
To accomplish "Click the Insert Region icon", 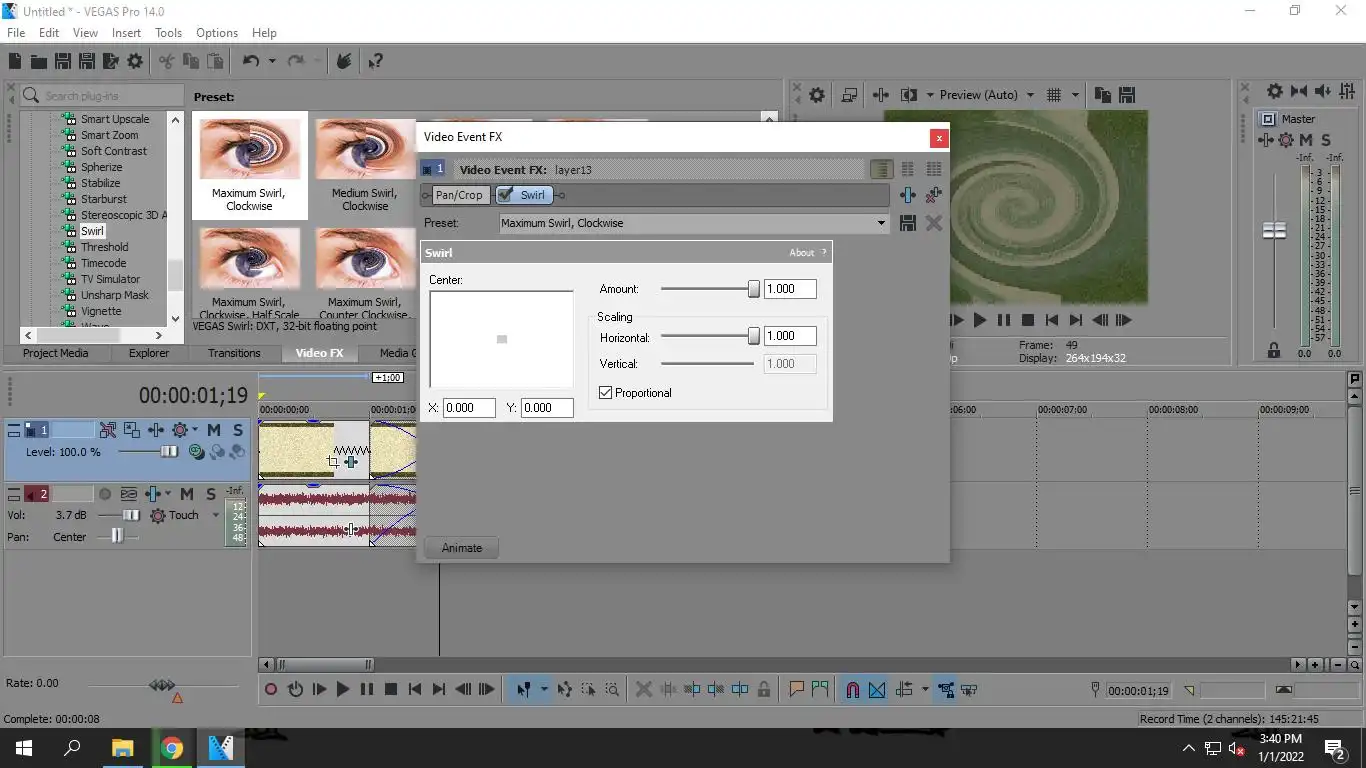I will (x=820, y=689).
